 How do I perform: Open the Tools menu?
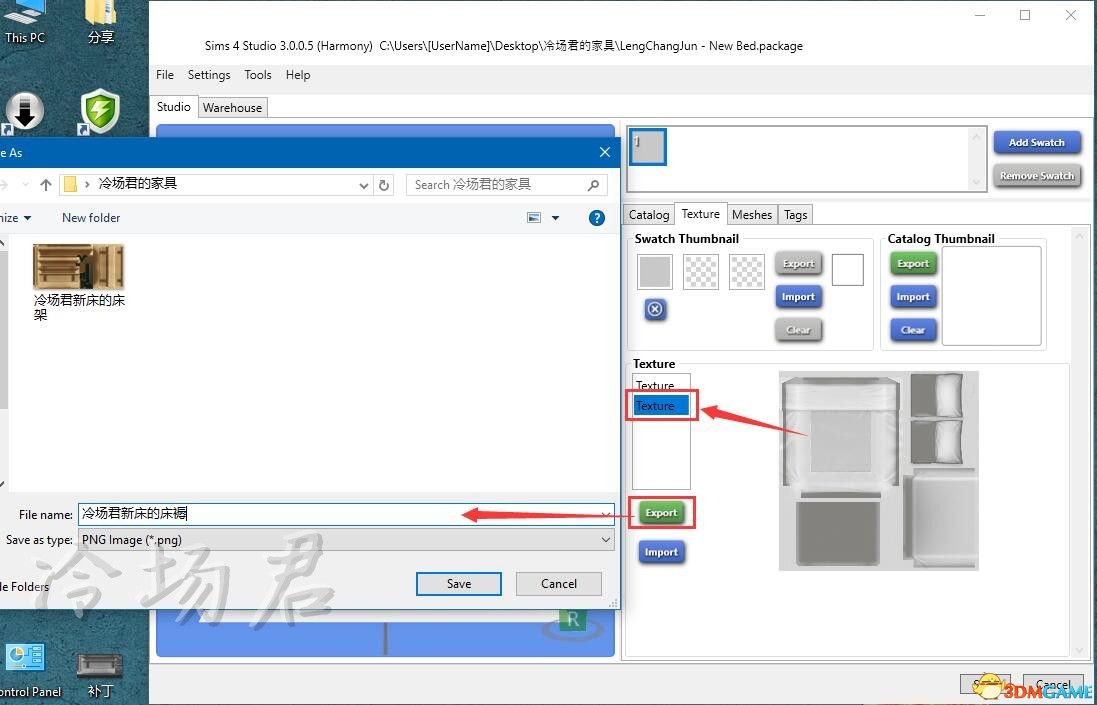point(257,75)
